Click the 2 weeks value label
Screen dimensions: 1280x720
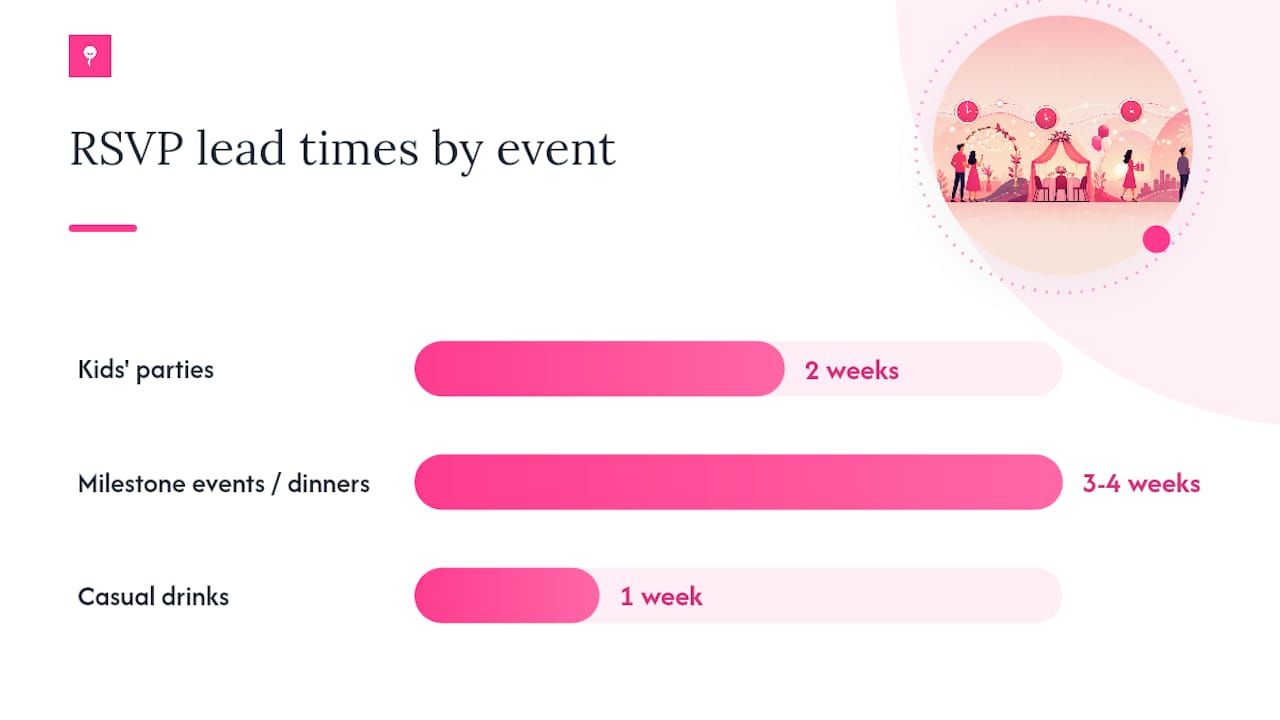852,371
